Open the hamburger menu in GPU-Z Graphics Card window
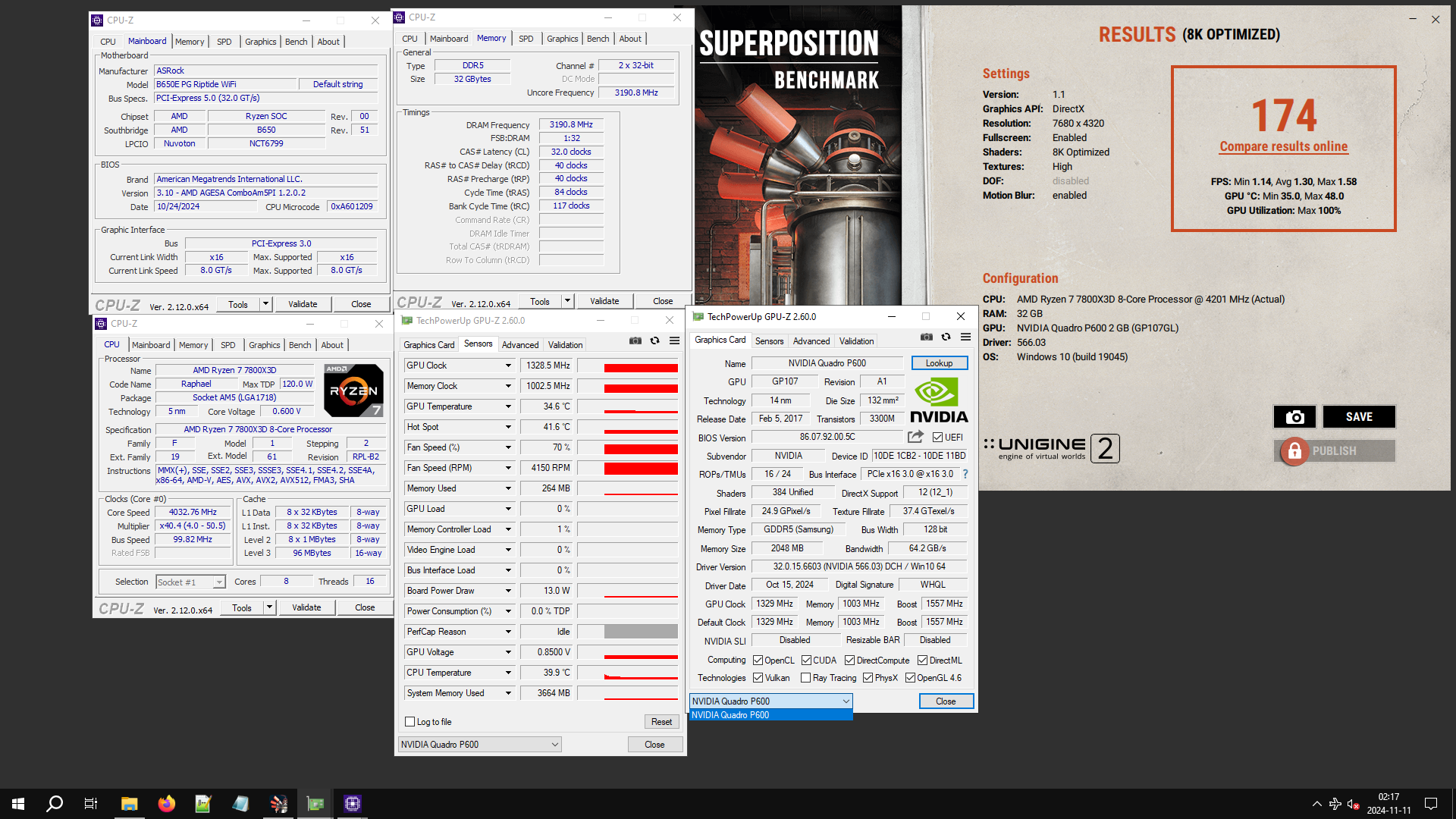1456x819 pixels. [x=965, y=337]
